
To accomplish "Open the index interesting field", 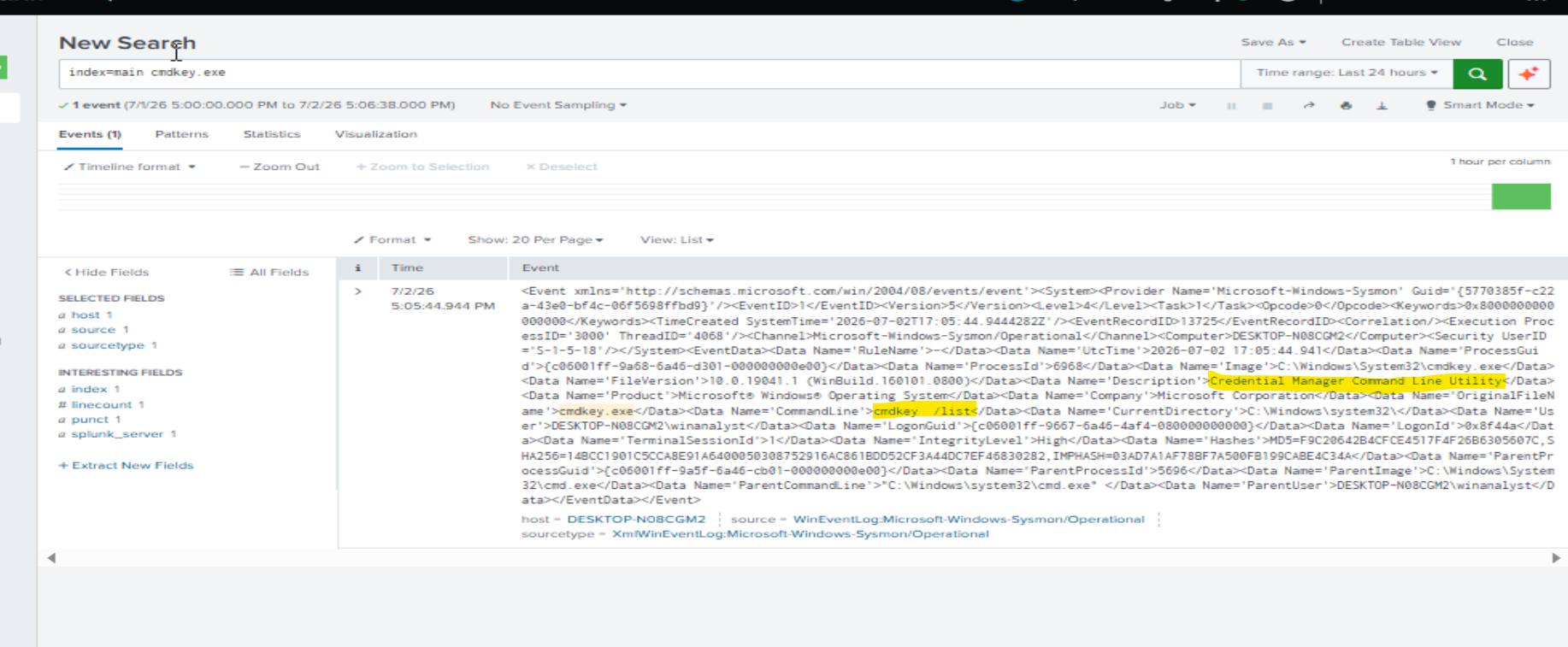I will click(89, 389).
